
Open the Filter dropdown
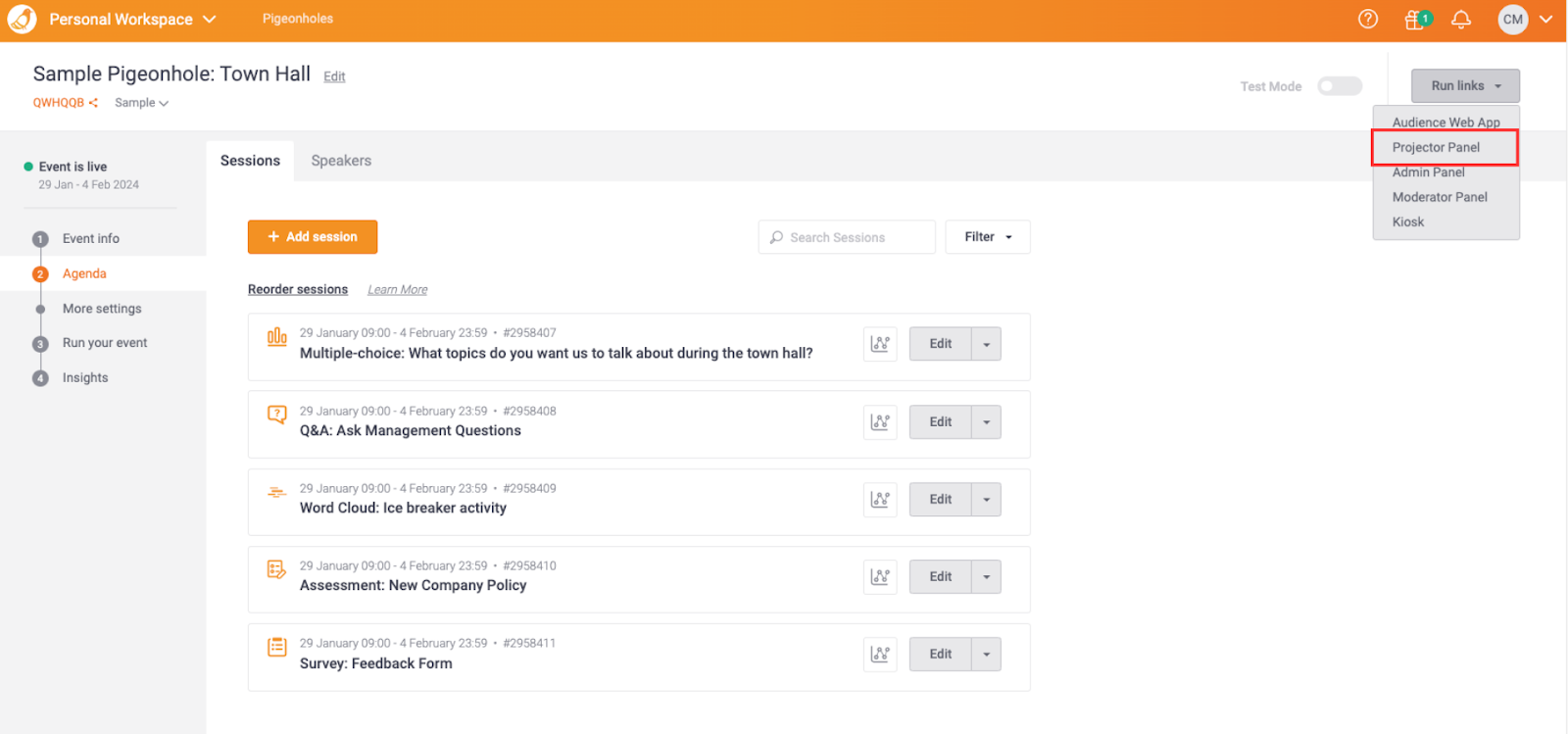987,237
